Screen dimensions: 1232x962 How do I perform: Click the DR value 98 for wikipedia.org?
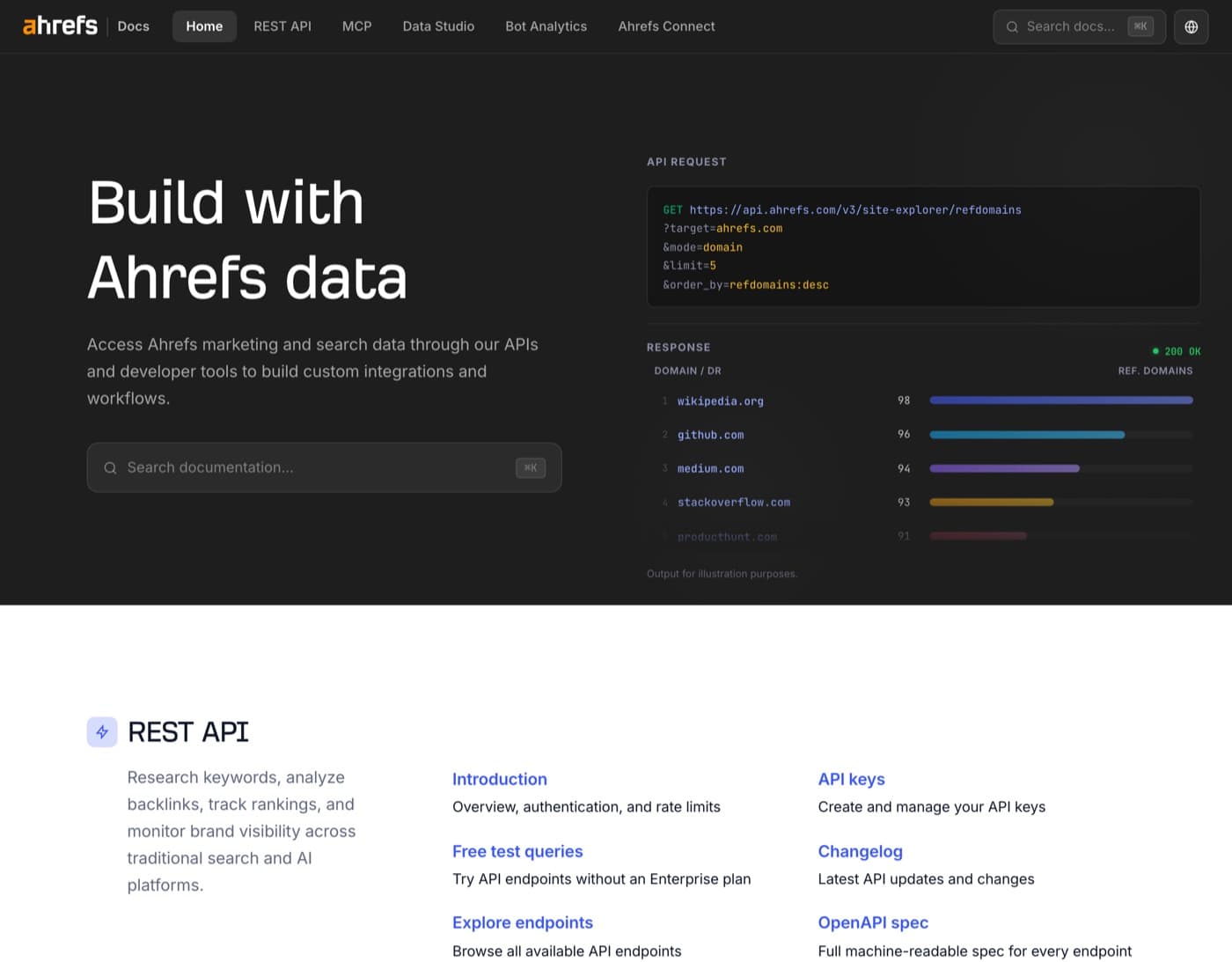click(904, 400)
